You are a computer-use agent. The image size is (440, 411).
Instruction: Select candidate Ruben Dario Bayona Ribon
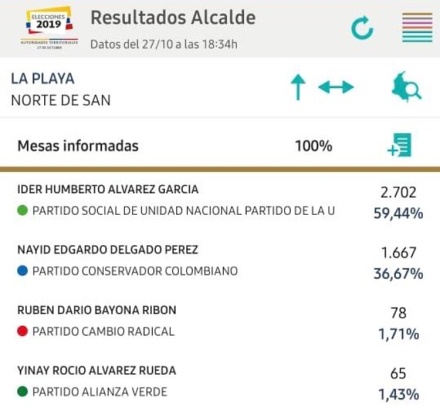97,310
